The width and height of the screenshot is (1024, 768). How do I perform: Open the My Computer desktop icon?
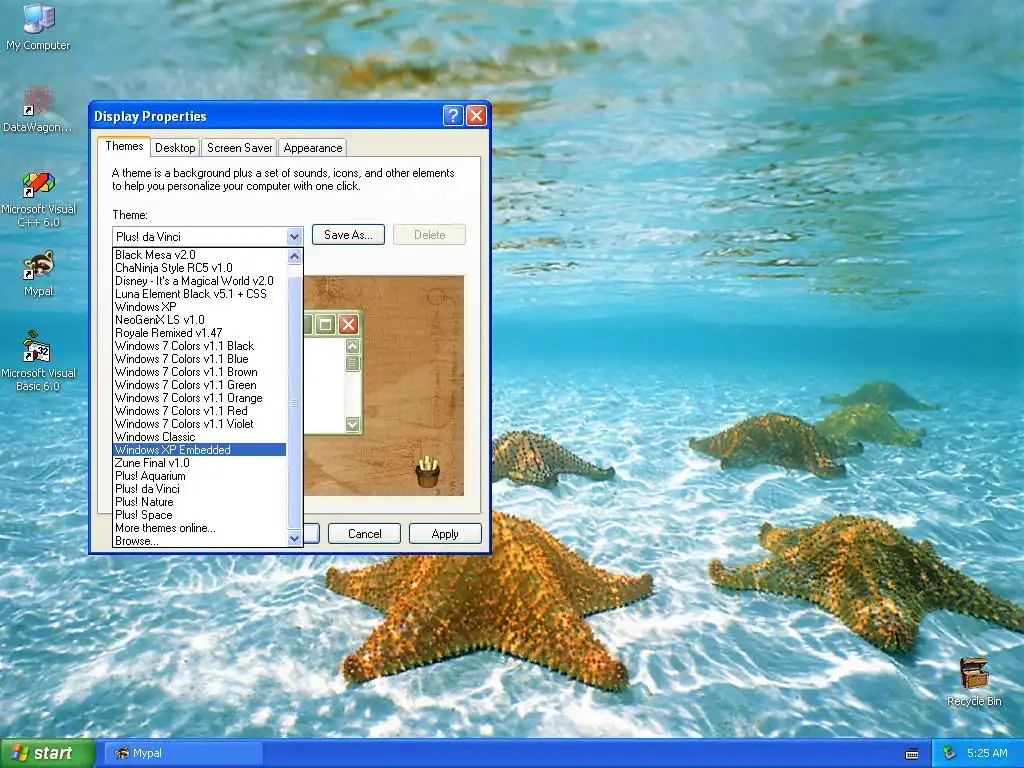pyautogui.click(x=38, y=26)
